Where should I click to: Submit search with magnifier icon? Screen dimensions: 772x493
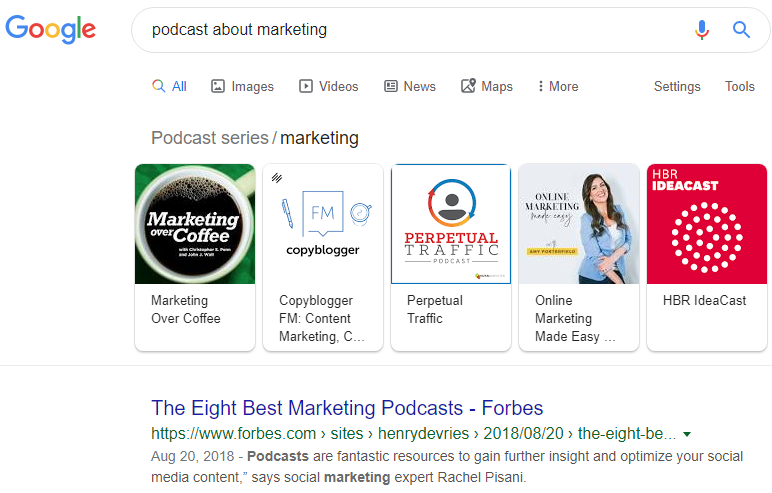pyautogui.click(x=741, y=30)
